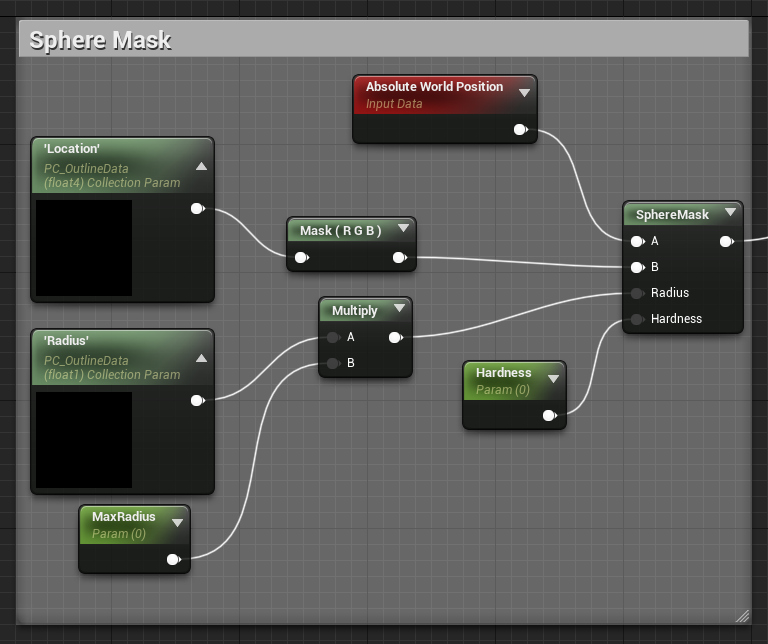Image resolution: width=768 pixels, height=644 pixels.
Task: Expand the SphereMask node preview arrow
Action: pyautogui.click(x=731, y=212)
